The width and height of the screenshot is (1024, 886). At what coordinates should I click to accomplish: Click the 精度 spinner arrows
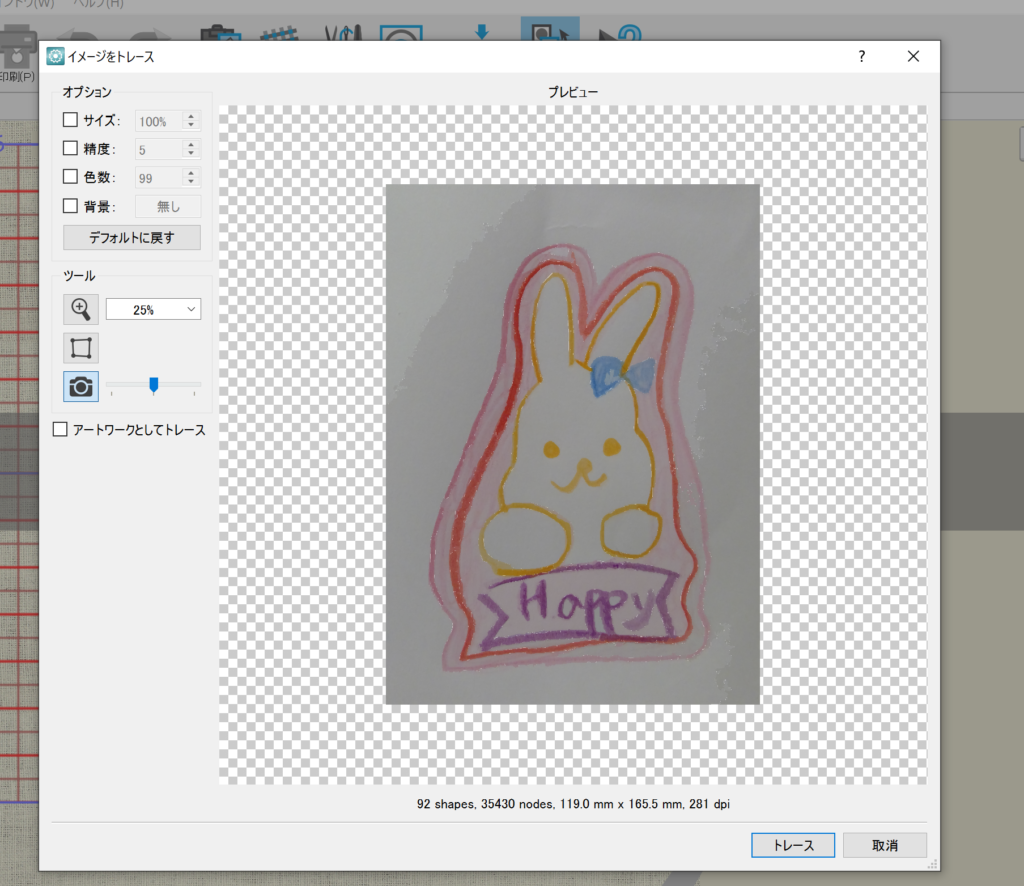191,149
